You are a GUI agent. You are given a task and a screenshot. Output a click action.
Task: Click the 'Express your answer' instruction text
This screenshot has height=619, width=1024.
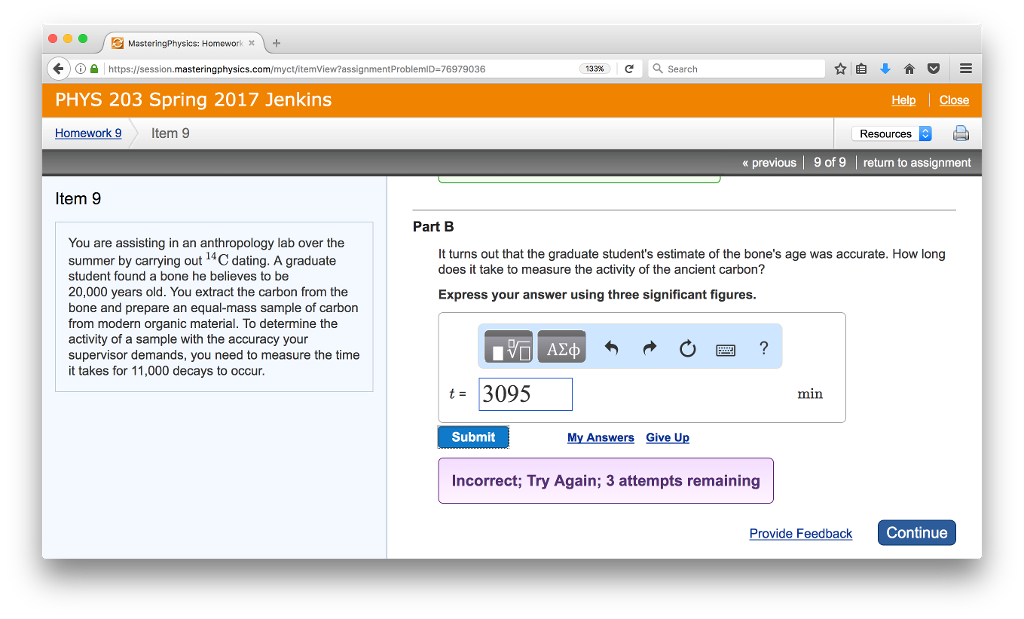coord(597,294)
